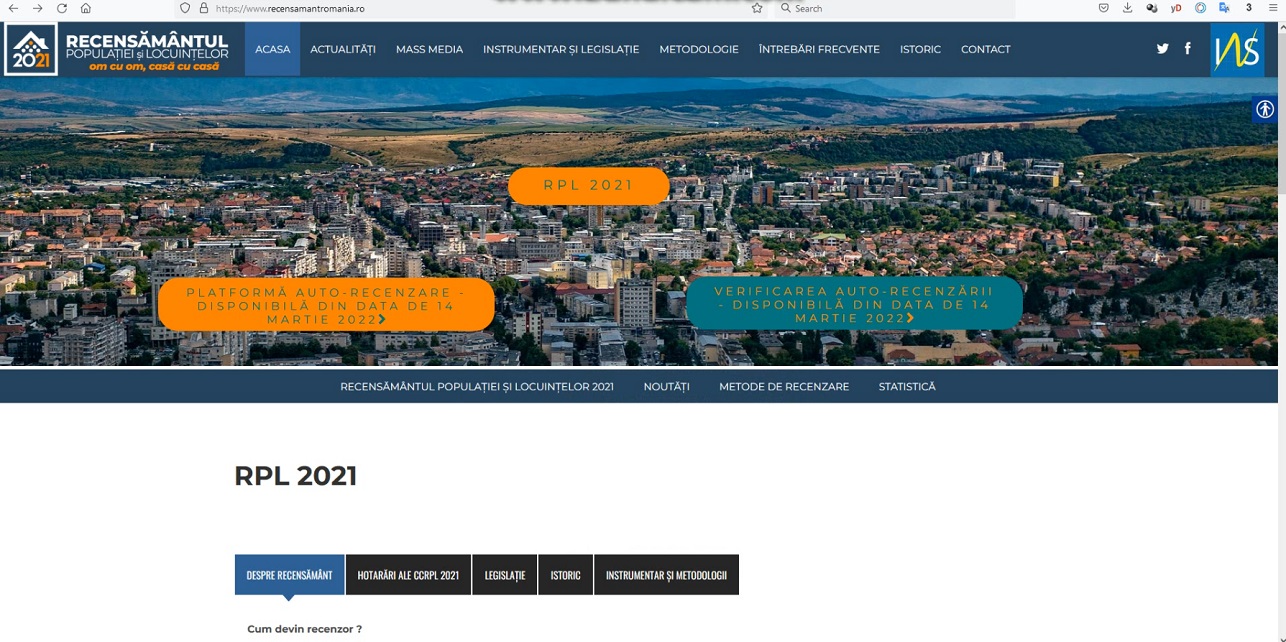Reload the page in browser

point(62,8)
